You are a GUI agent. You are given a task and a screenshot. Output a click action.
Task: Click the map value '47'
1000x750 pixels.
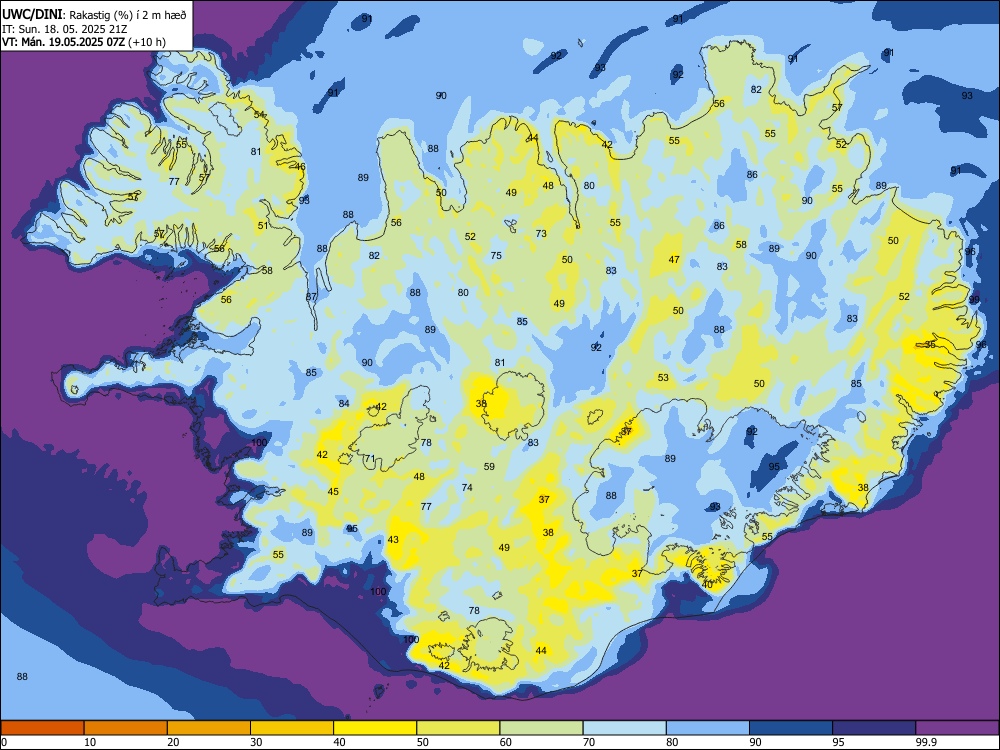(x=674, y=260)
